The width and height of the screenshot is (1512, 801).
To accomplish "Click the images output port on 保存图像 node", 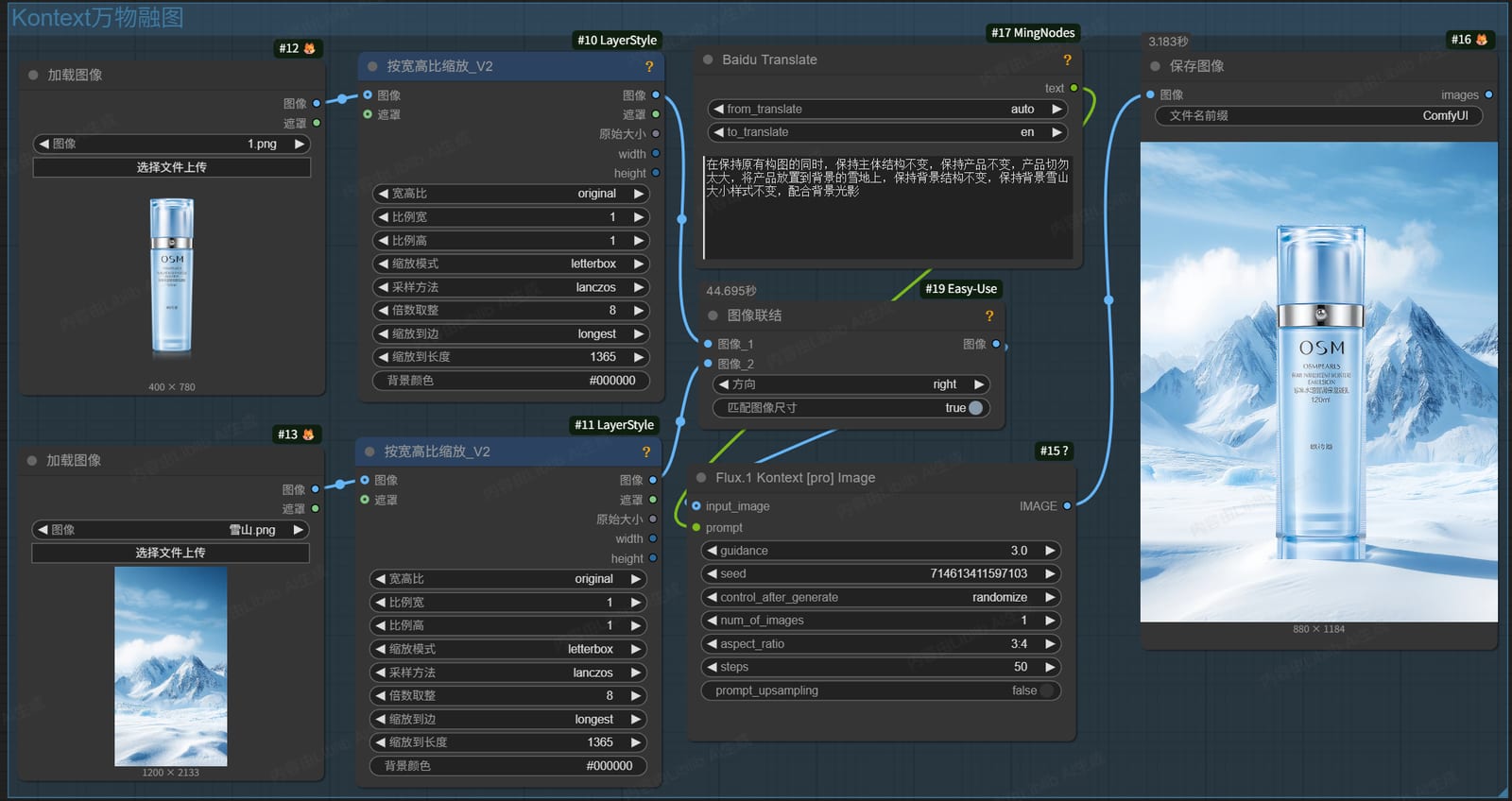I will pos(1488,94).
